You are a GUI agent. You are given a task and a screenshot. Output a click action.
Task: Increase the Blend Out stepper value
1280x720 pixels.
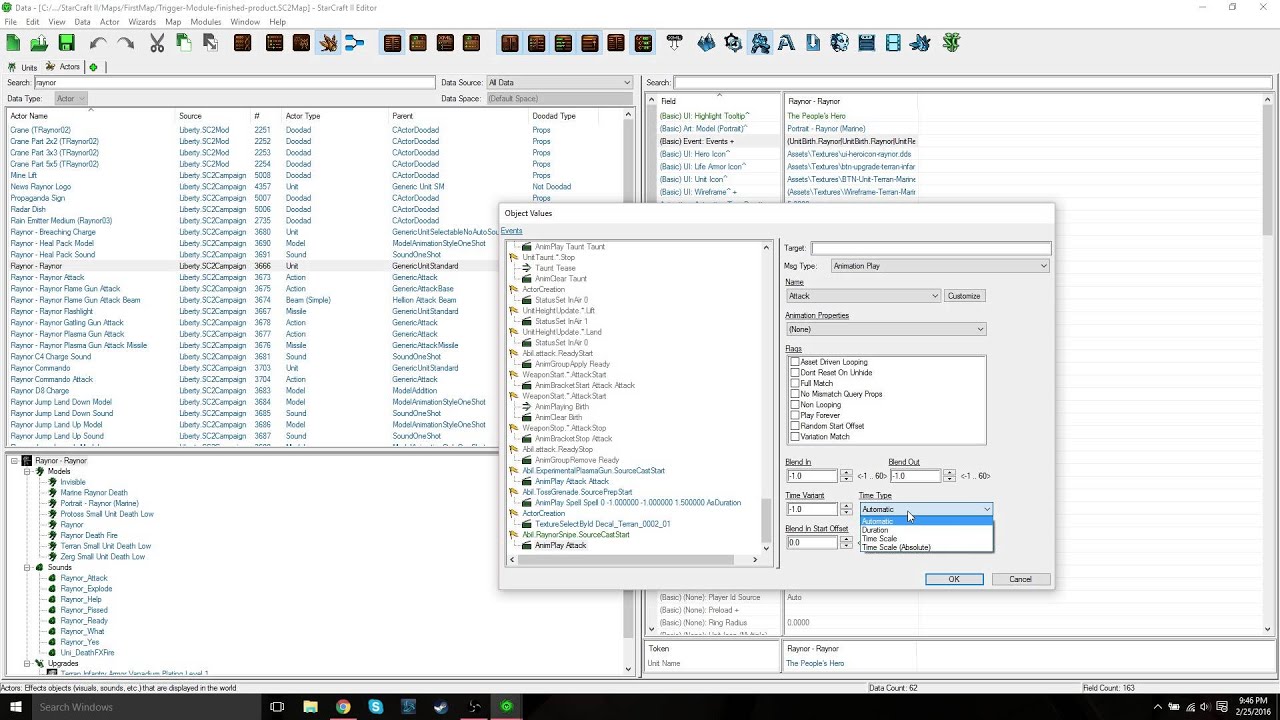(949, 473)
